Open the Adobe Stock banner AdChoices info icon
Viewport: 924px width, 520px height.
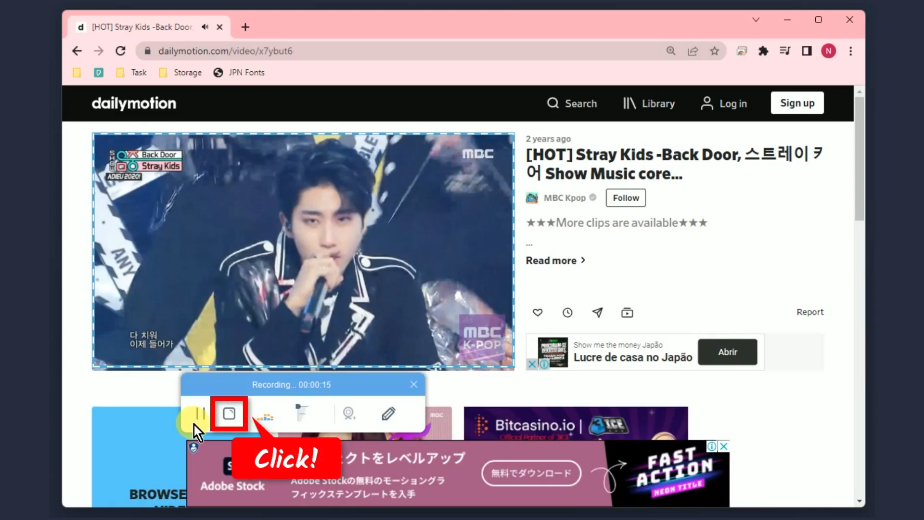(712, 446)
